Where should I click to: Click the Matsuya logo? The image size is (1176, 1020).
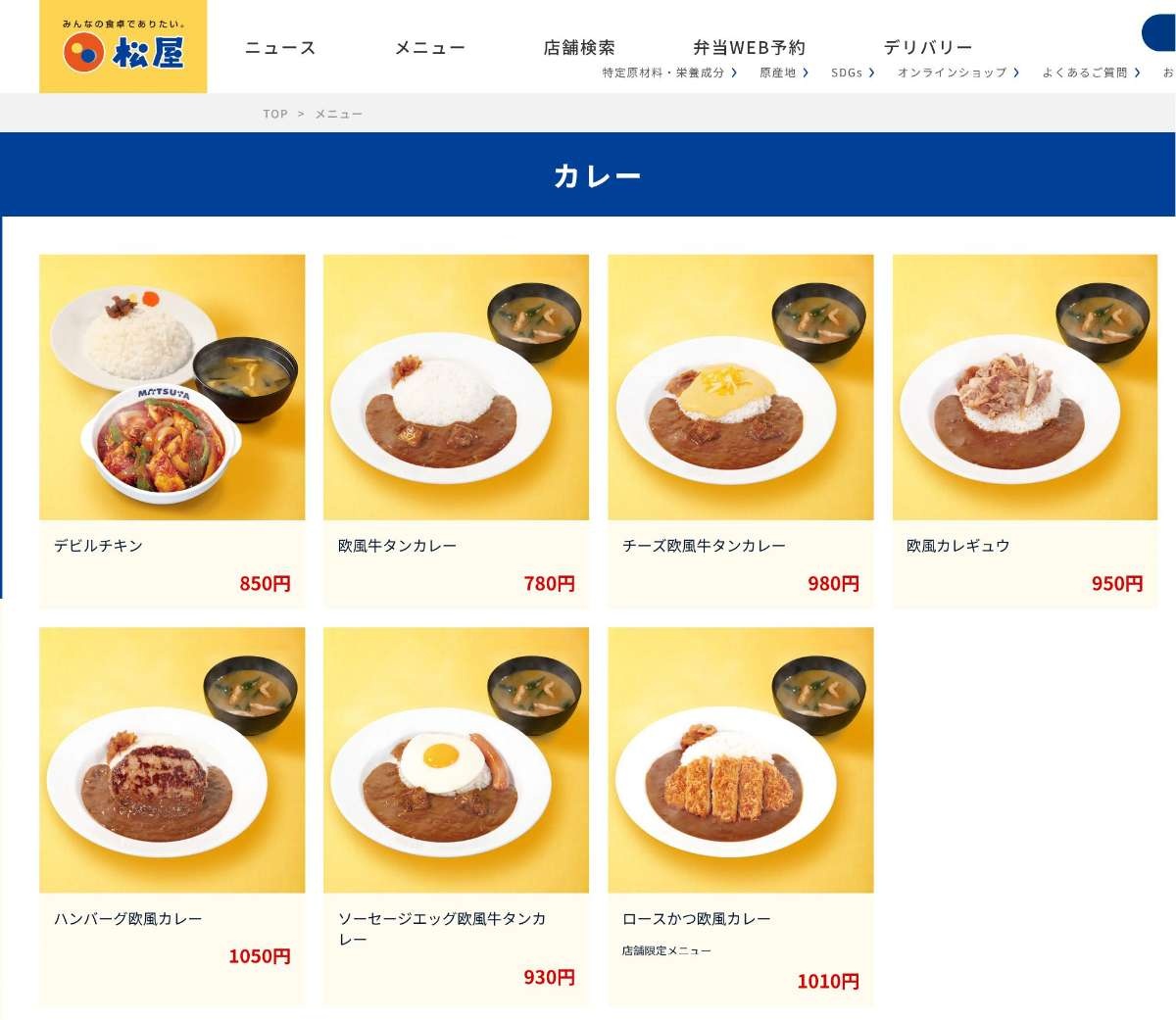(122, 46)
